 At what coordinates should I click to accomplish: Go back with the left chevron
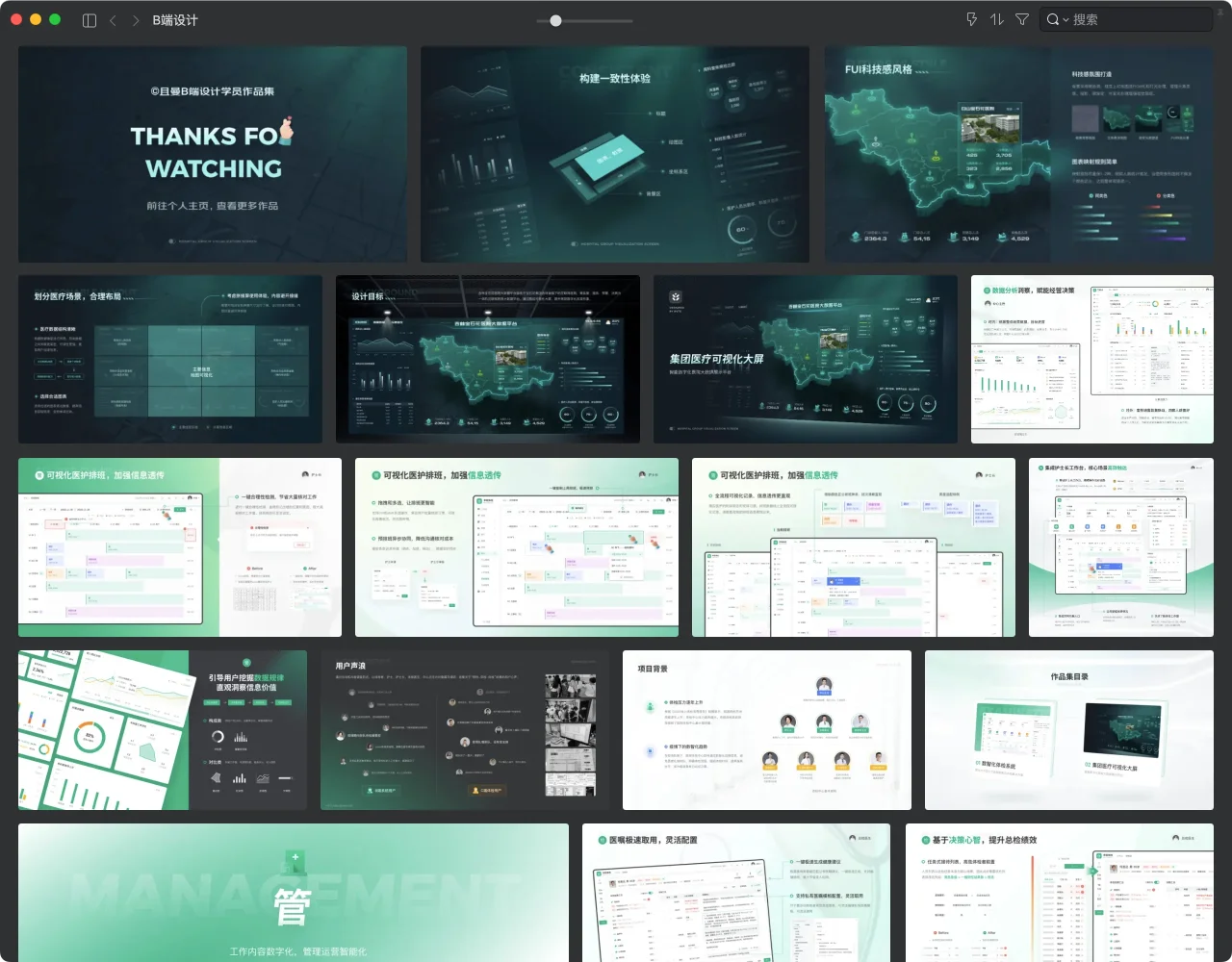tap(113, 20)
